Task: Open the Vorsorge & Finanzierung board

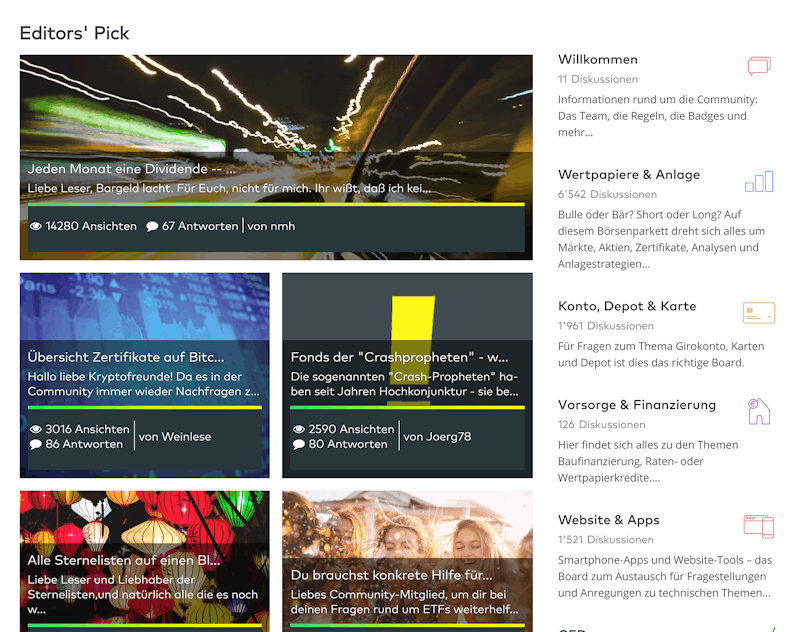Action: pyautogui.click(x=637, y=405)
